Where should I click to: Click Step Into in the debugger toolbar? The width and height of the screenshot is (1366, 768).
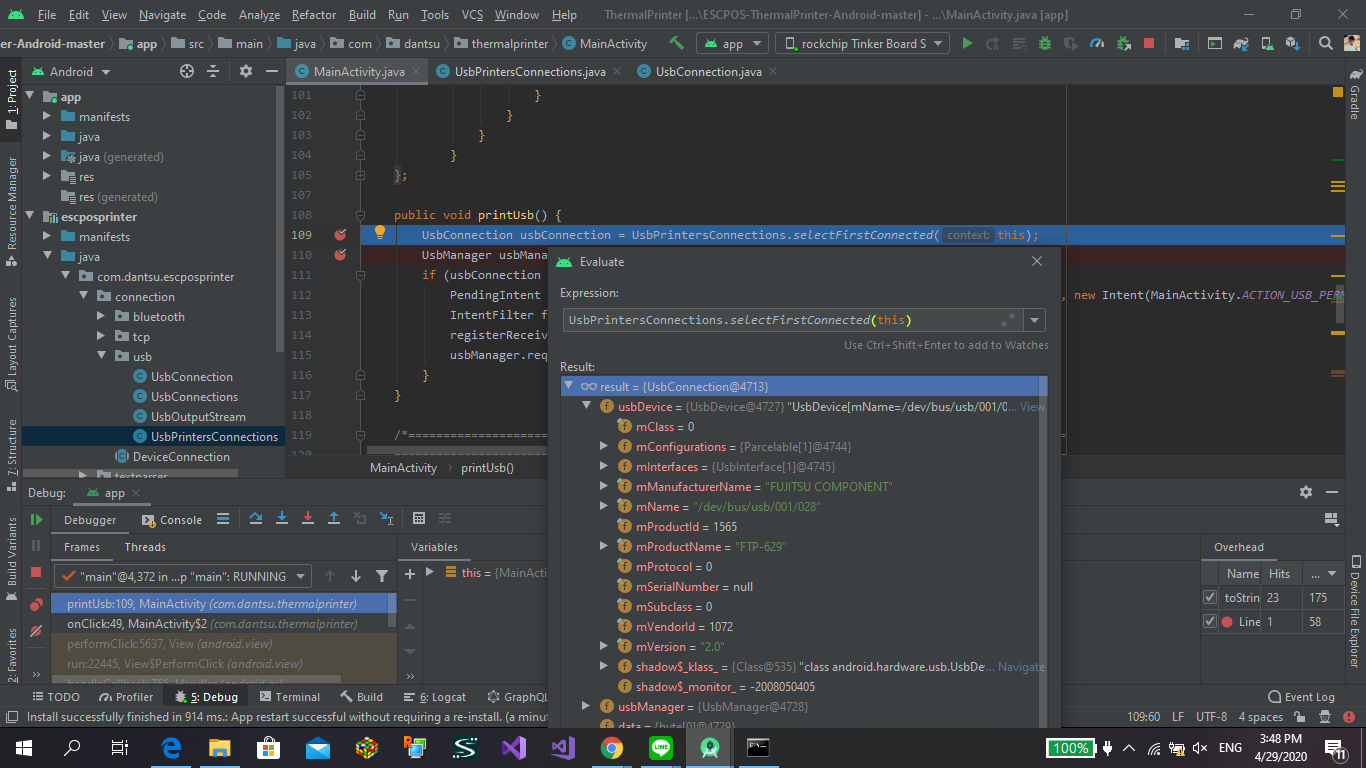[284, 519]
